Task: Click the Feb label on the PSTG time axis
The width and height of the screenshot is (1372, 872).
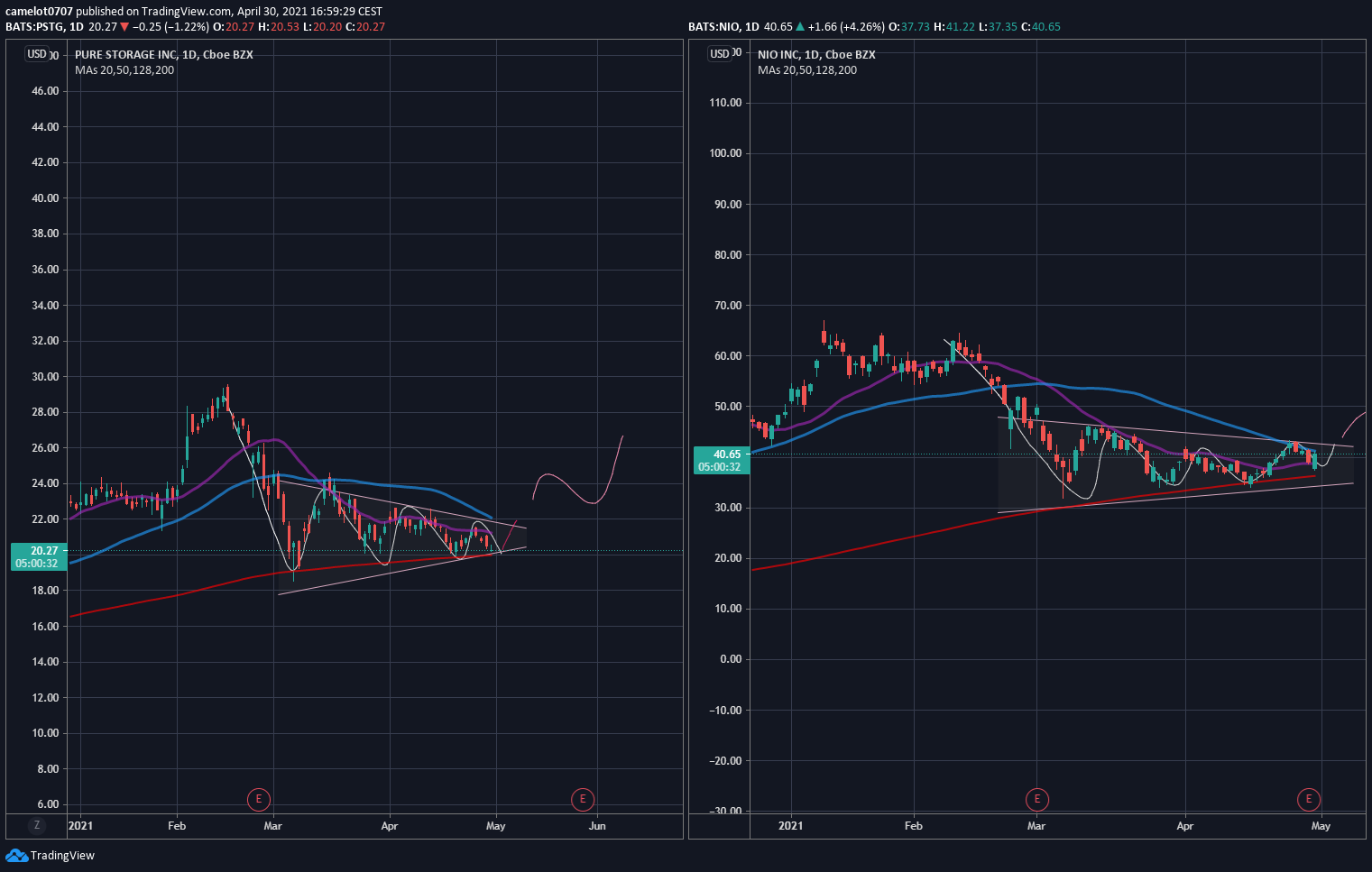Action: tap(177, 826)
